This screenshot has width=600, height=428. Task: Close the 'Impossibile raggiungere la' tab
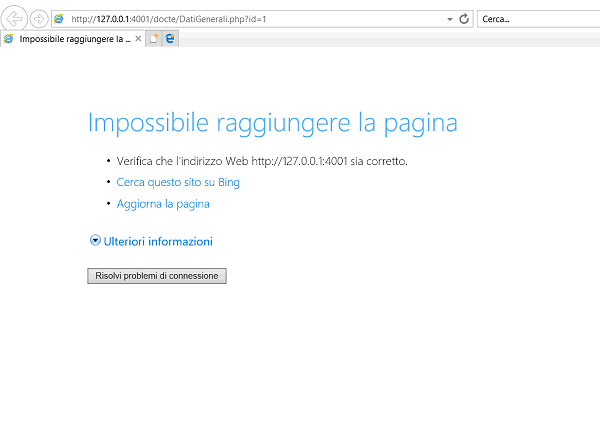(139, 39)
